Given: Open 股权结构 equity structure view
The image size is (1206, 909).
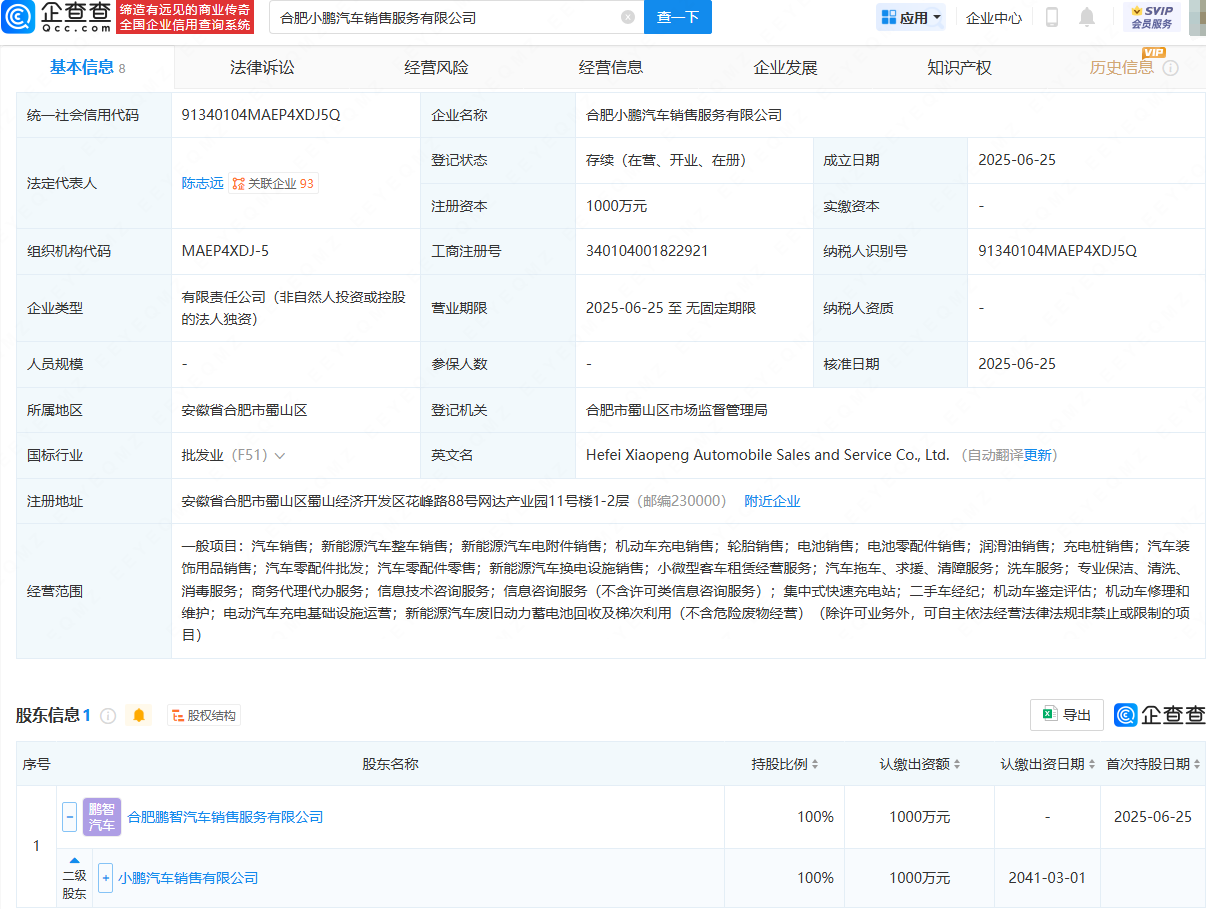Looking at the screenshot, I should click(x=202, y=715).
